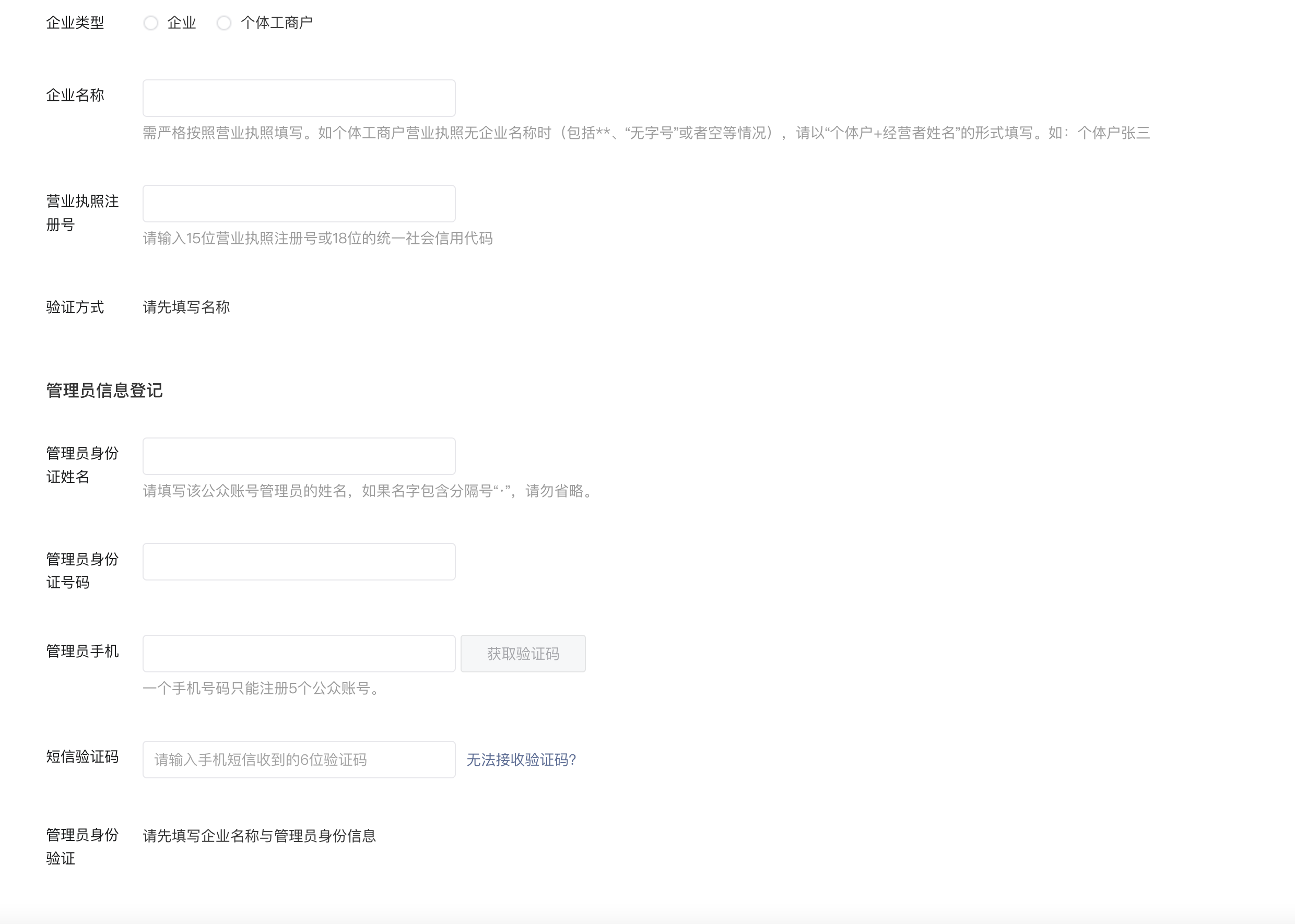Click the 短信验证码 field label
The width and height of the screenshot is (1295, 924).
point(83,757)
